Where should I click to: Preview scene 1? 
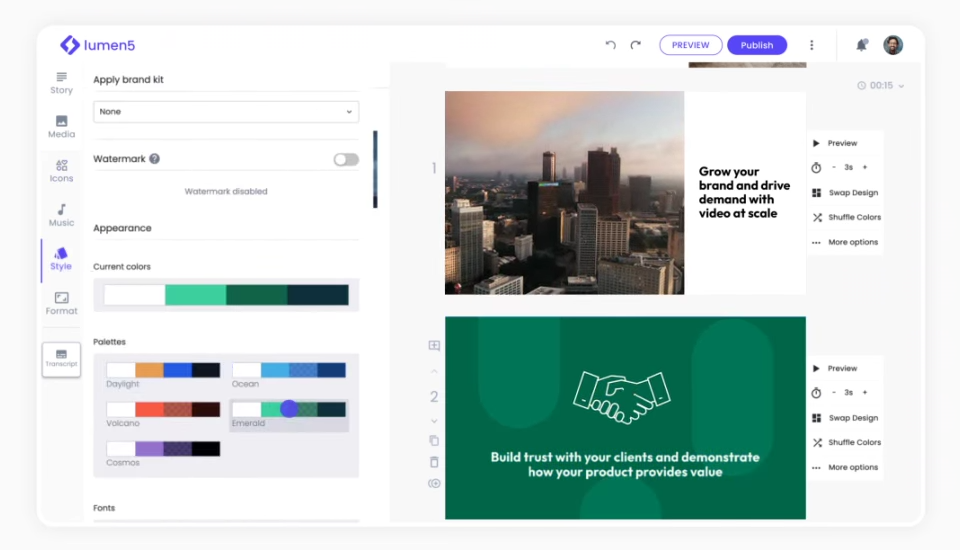coord(835,143)
